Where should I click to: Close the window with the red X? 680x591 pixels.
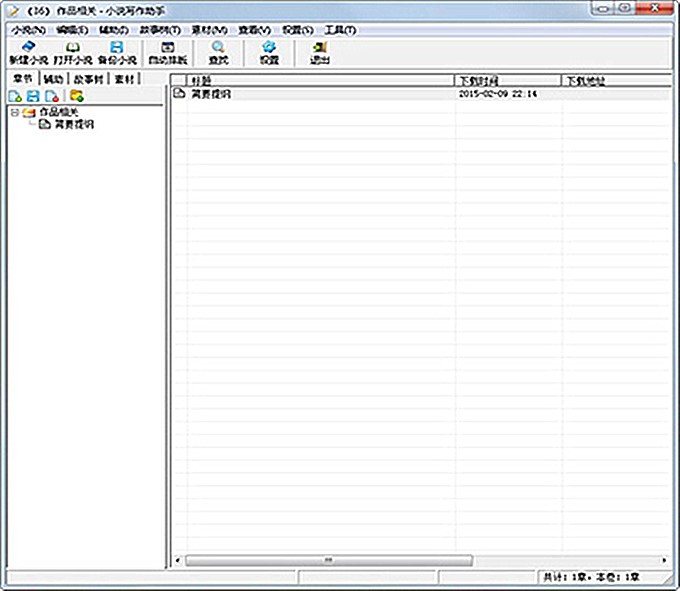(x=654, y=9)
